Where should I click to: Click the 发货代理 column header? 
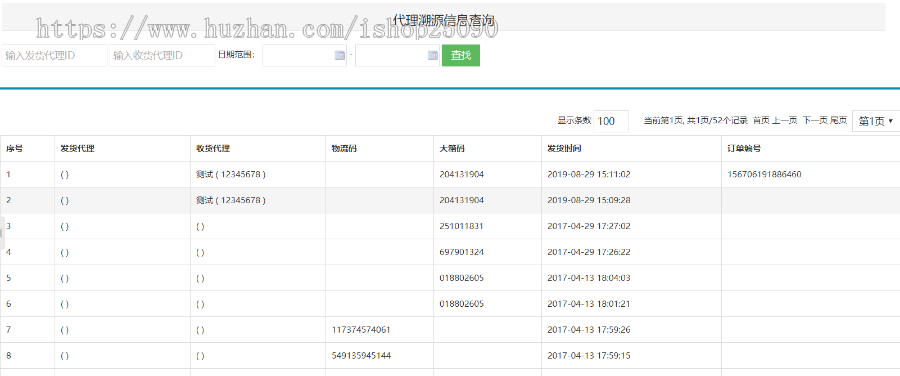(77, 149)
